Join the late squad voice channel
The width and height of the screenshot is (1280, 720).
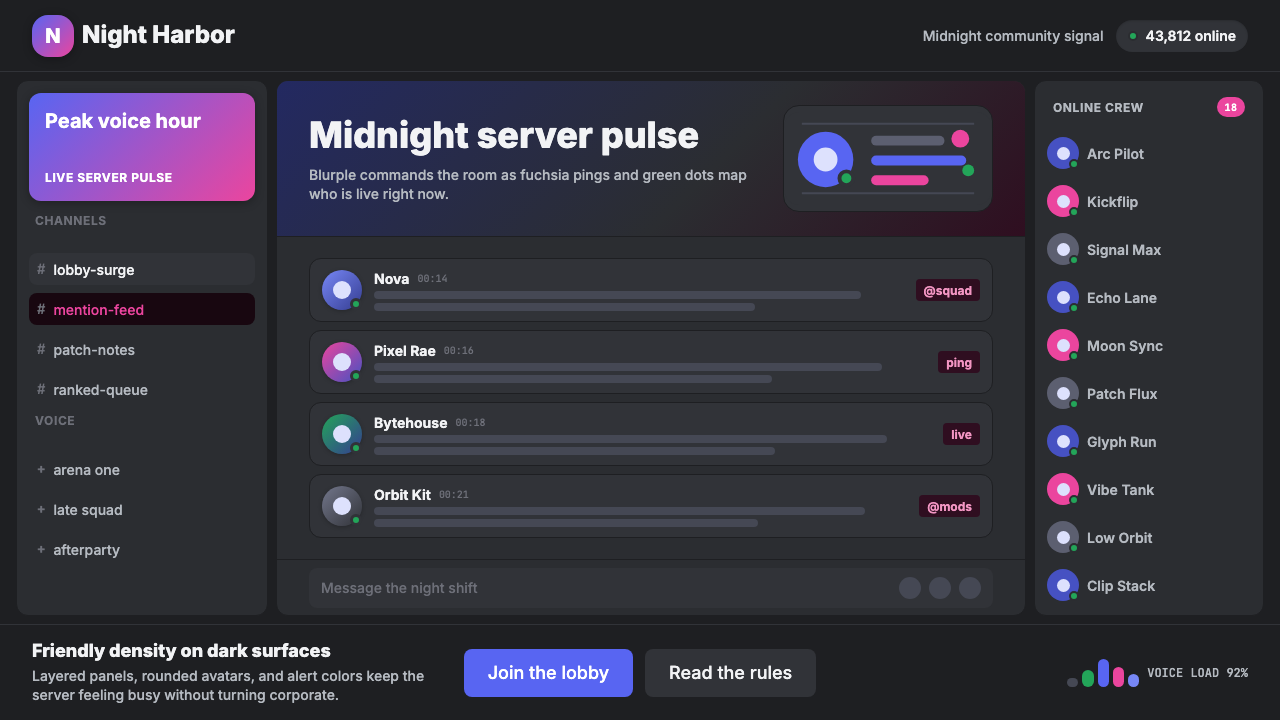[142, 509]
